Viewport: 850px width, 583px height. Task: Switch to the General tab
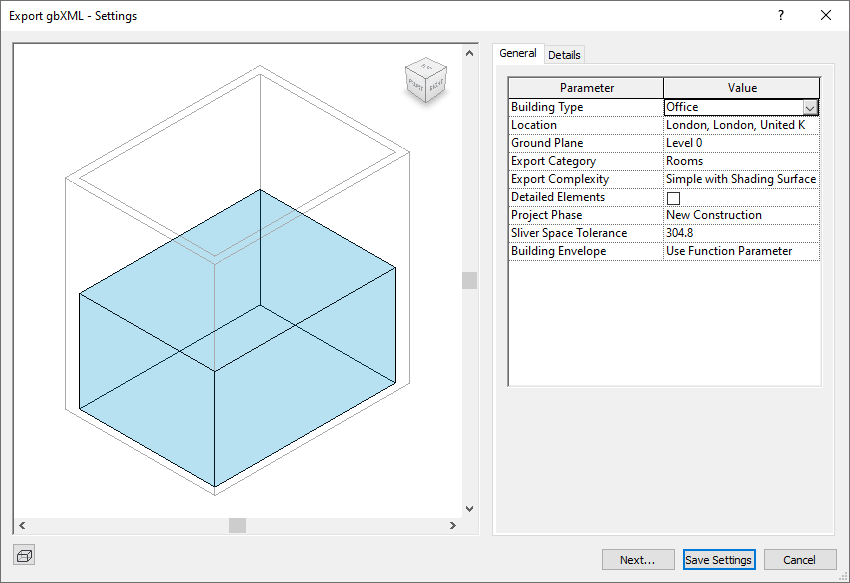tap(518, 54)
